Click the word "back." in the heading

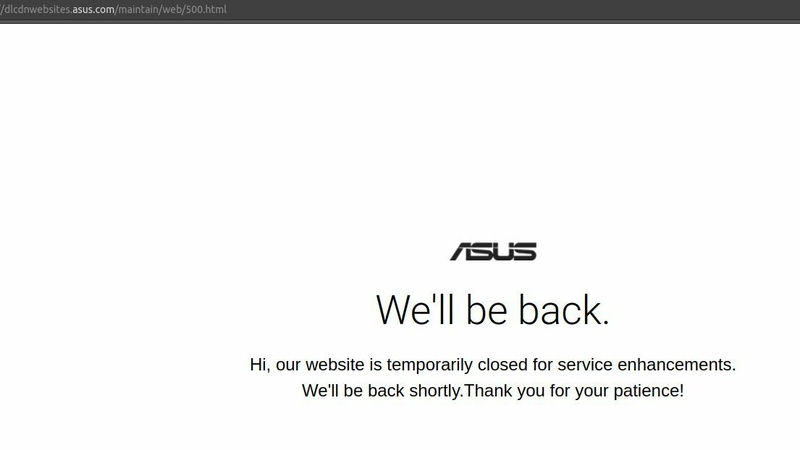pos(564,310)
